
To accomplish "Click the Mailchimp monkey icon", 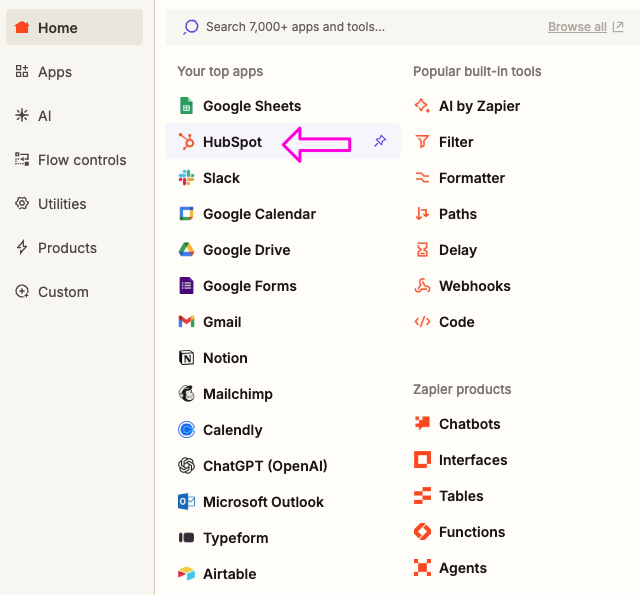I will (x=187, y=393).
